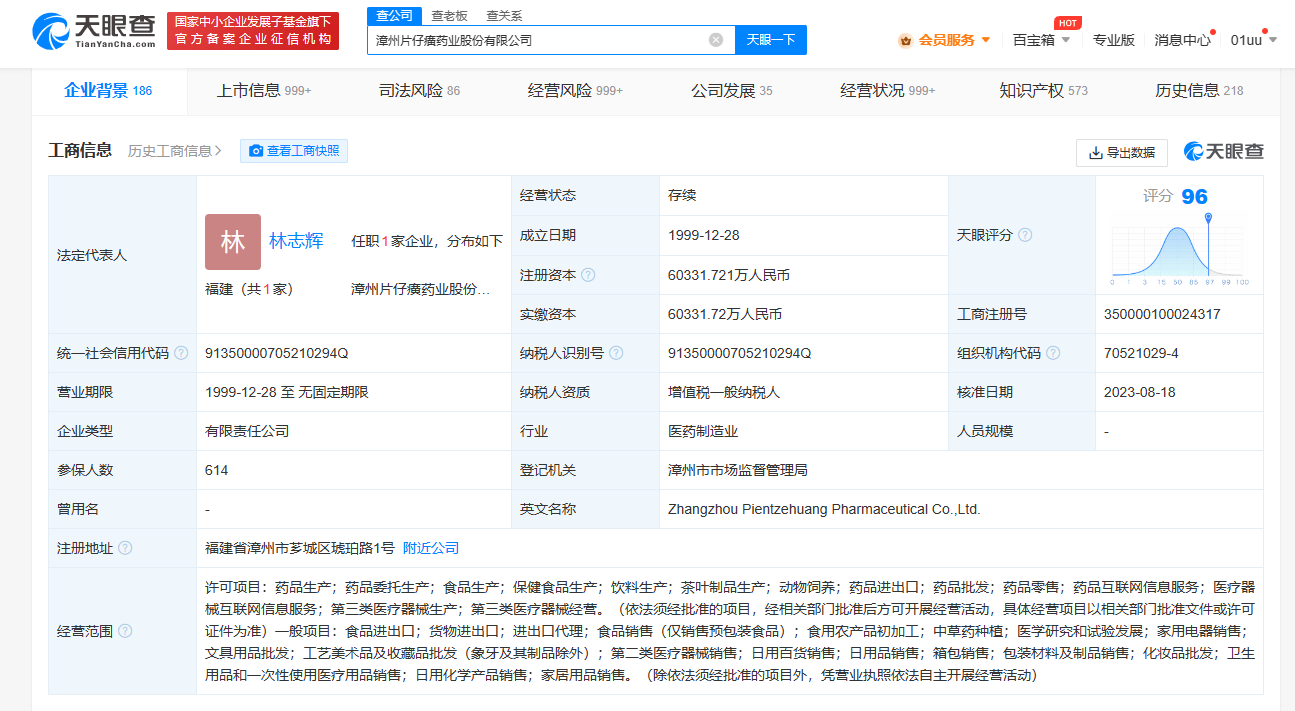1295x711 pixels.
Task: Click help icon next to 组织机构代码
Action: 1053,353
